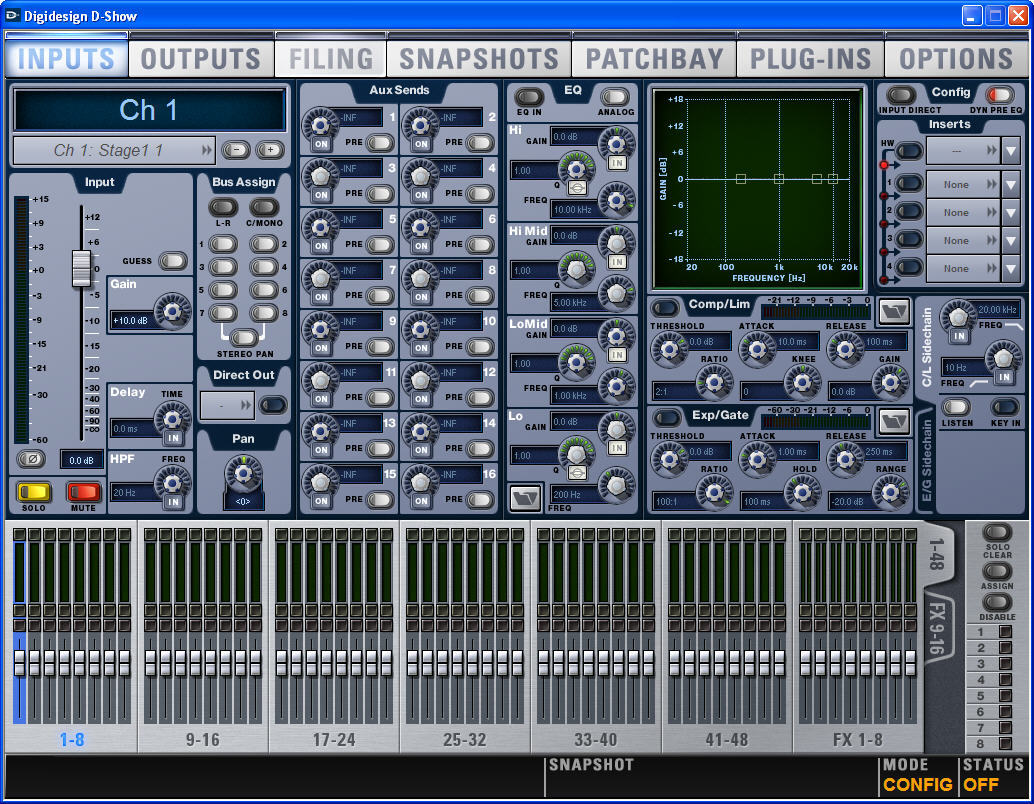The height and width of the screenshot is (804, 1034).
Task: Open the Exp/Gate preset folder icon
Action: [894, 421]
